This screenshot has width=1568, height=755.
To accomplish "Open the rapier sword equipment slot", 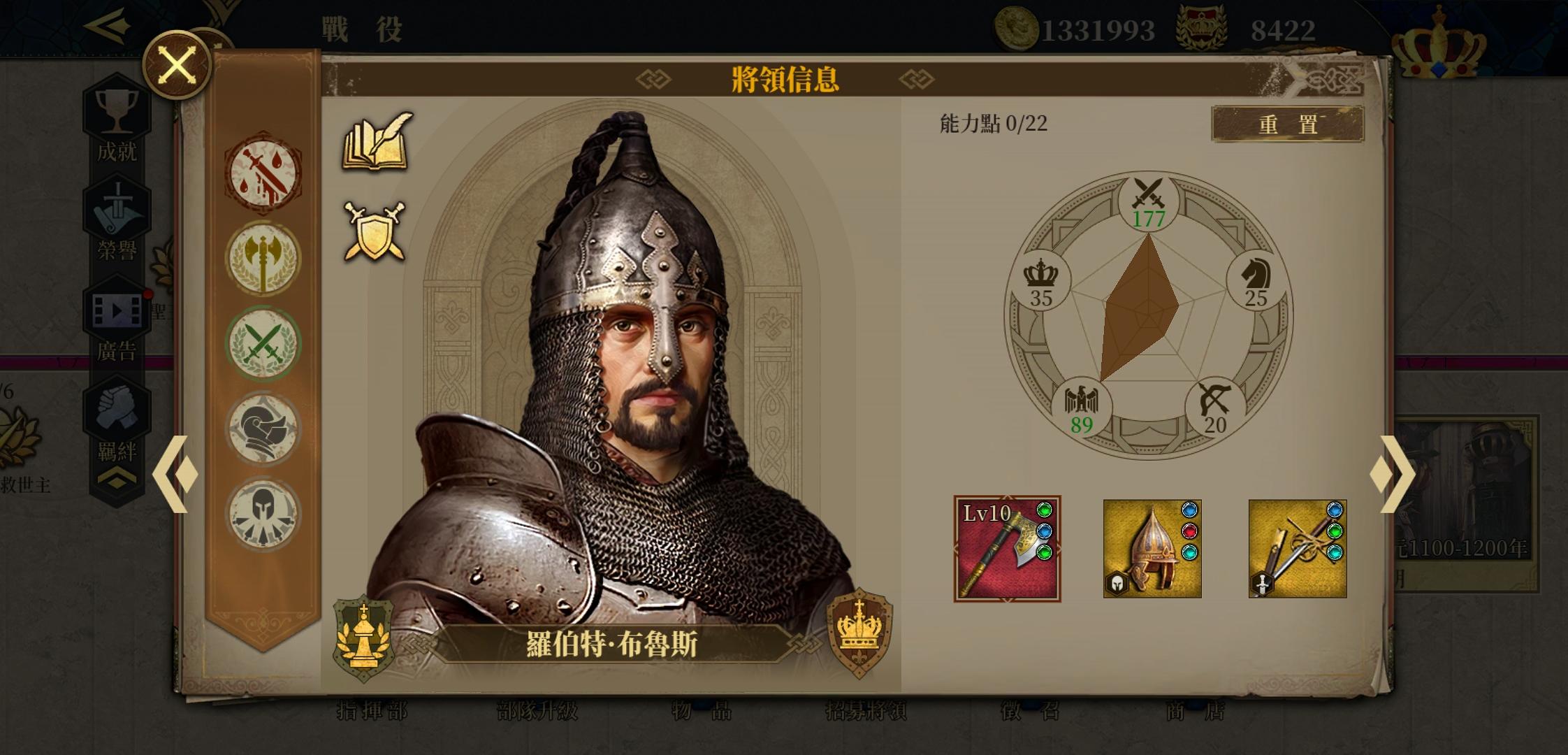I will (1298, 549).
